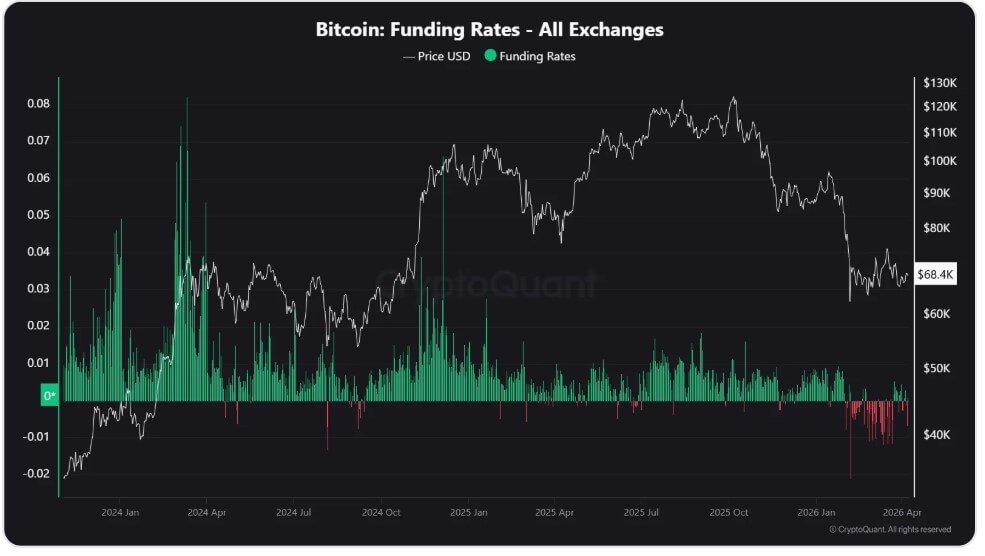
Task: Click the chart title Bitcoin: Funding Rates
Action: point(489,29)
